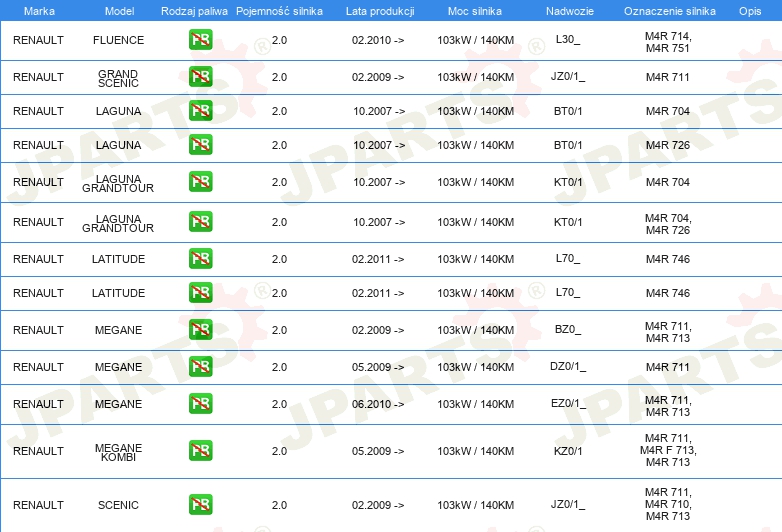
Task: Click 02.2009 -> in the MEGANE BZ0_ row
Action: (378, 330)
